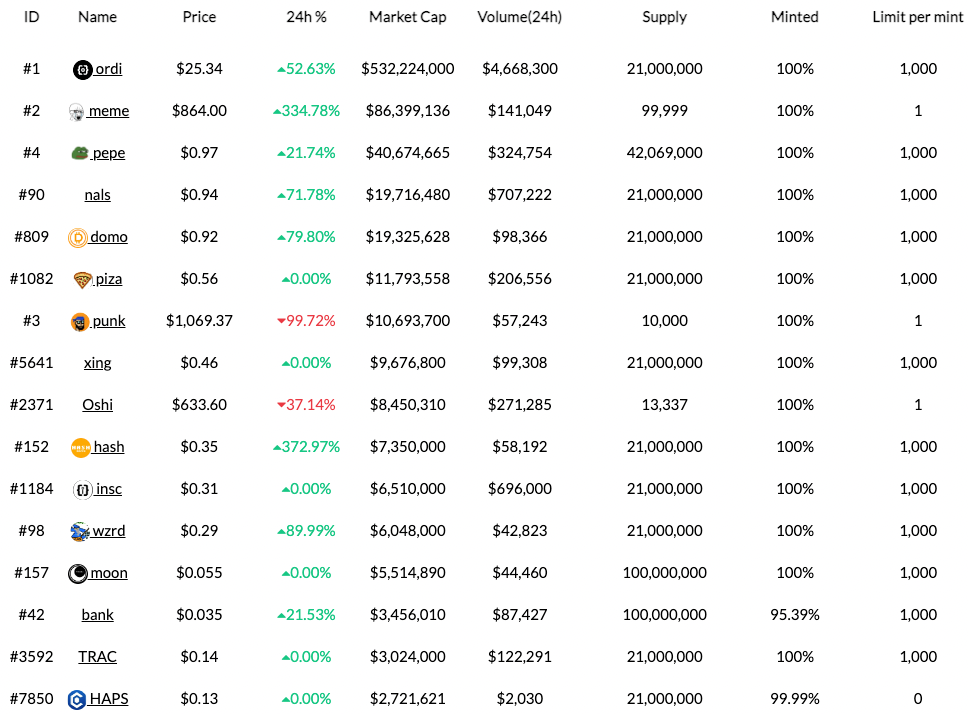Open the TRAC token link
Image resolution: width=968 pixels, height=714 pixels.
[x=97, y=657]
